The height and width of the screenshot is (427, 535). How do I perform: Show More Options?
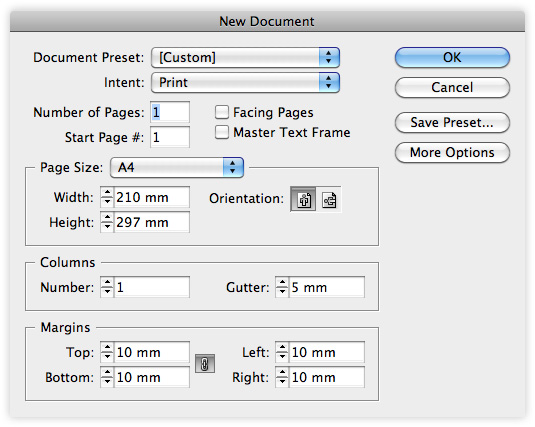point(452,152)
